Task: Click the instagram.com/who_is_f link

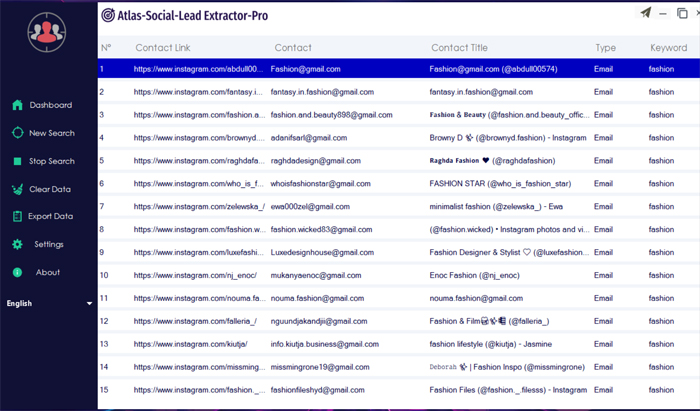Action: point(198,183)
